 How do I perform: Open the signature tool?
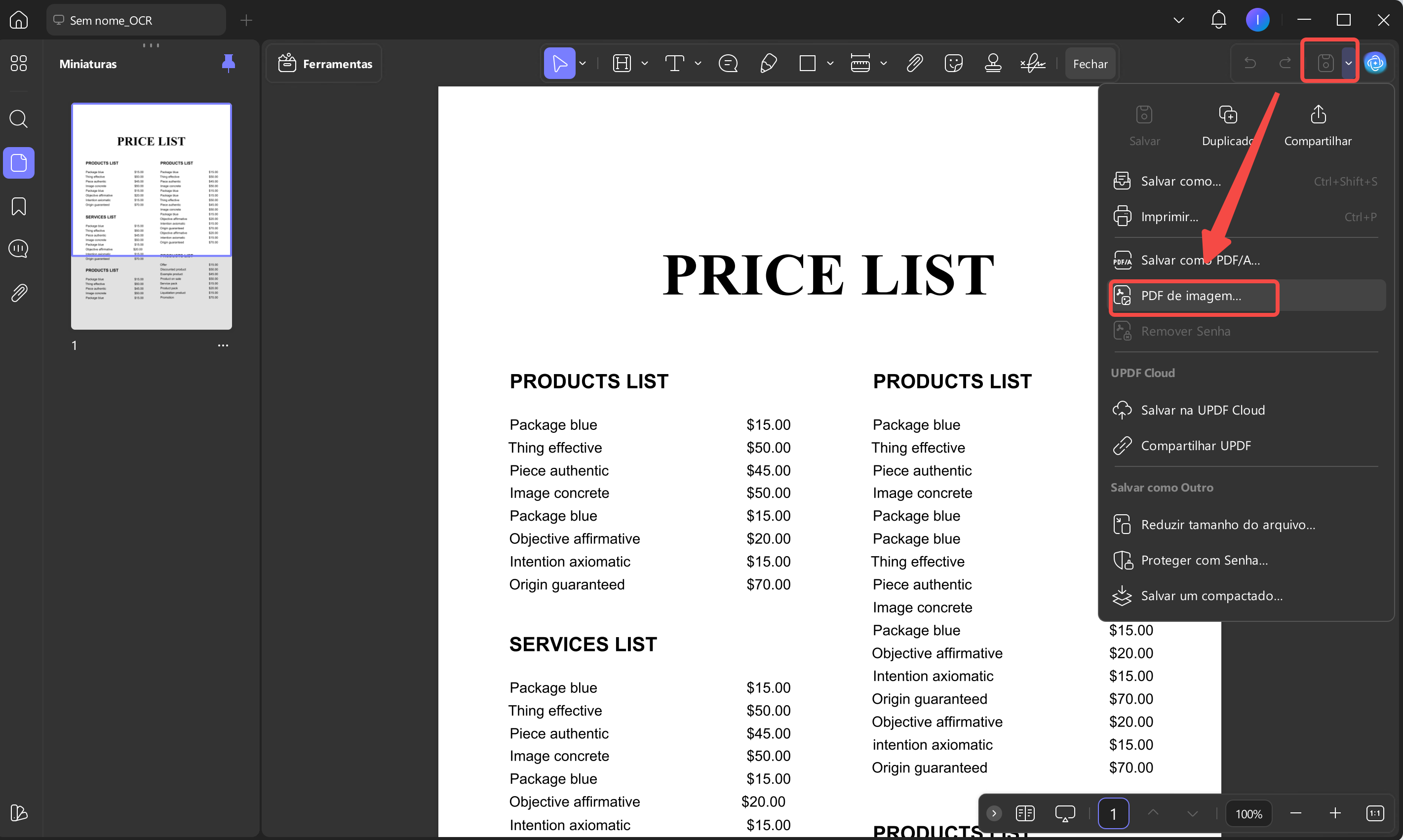(x=1033, y=63)
